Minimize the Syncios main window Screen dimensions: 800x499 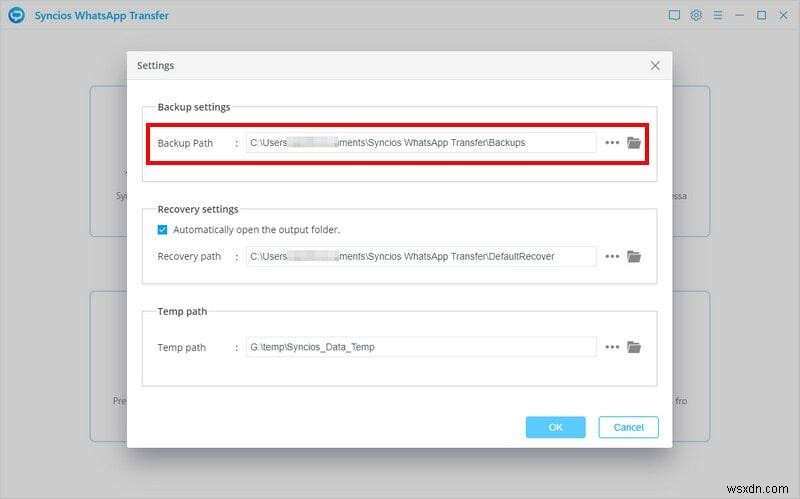pos(739,15)
